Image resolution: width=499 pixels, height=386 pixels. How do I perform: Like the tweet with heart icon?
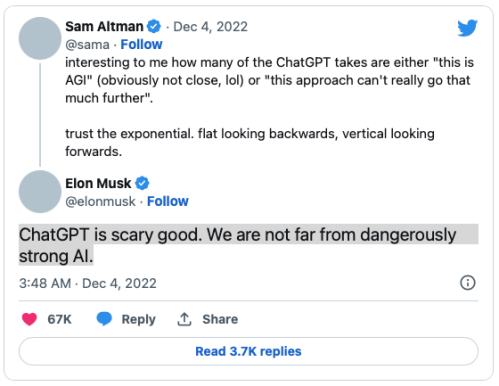29,319
